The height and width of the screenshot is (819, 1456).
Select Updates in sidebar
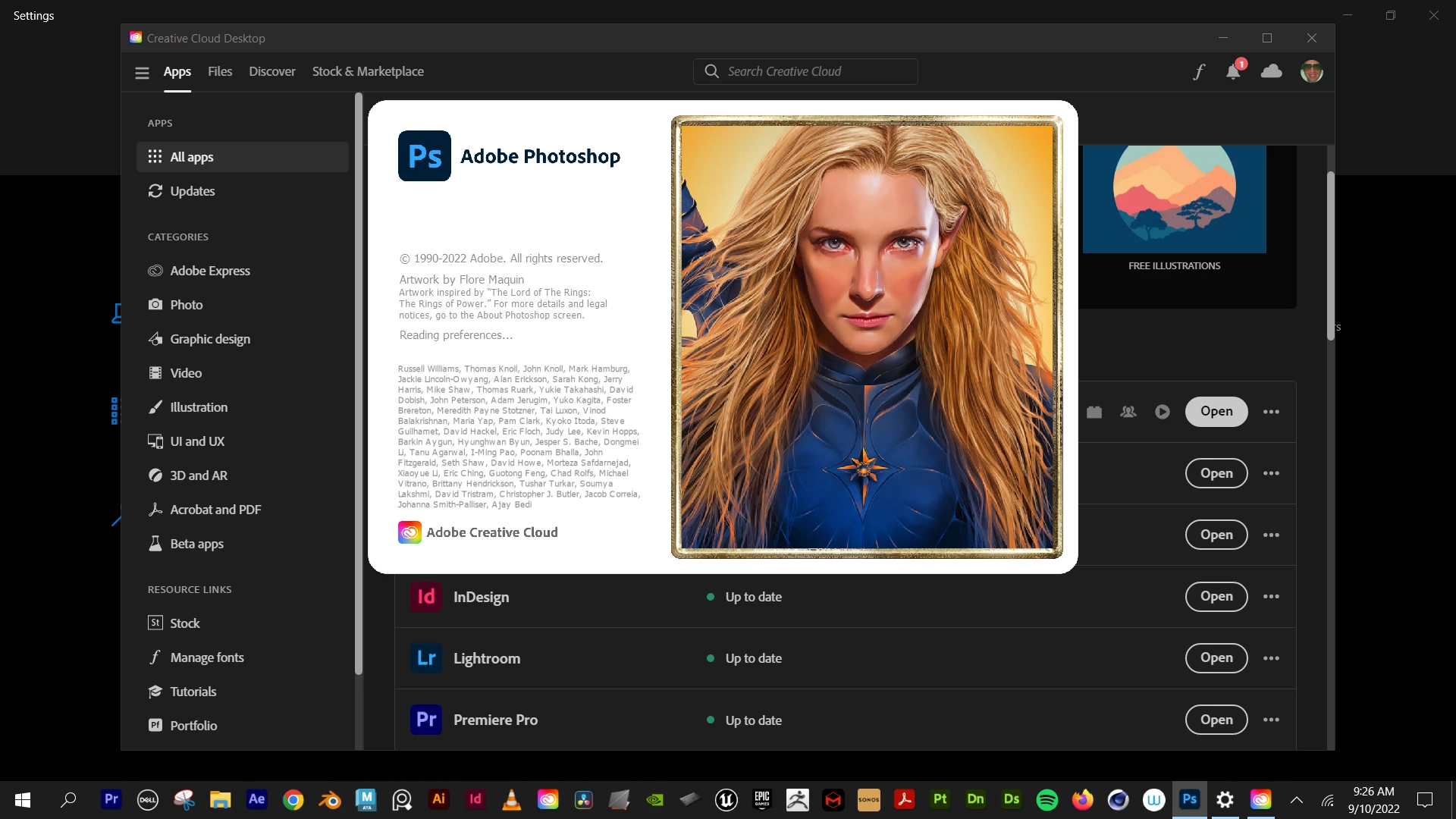(x=193, y=191)
